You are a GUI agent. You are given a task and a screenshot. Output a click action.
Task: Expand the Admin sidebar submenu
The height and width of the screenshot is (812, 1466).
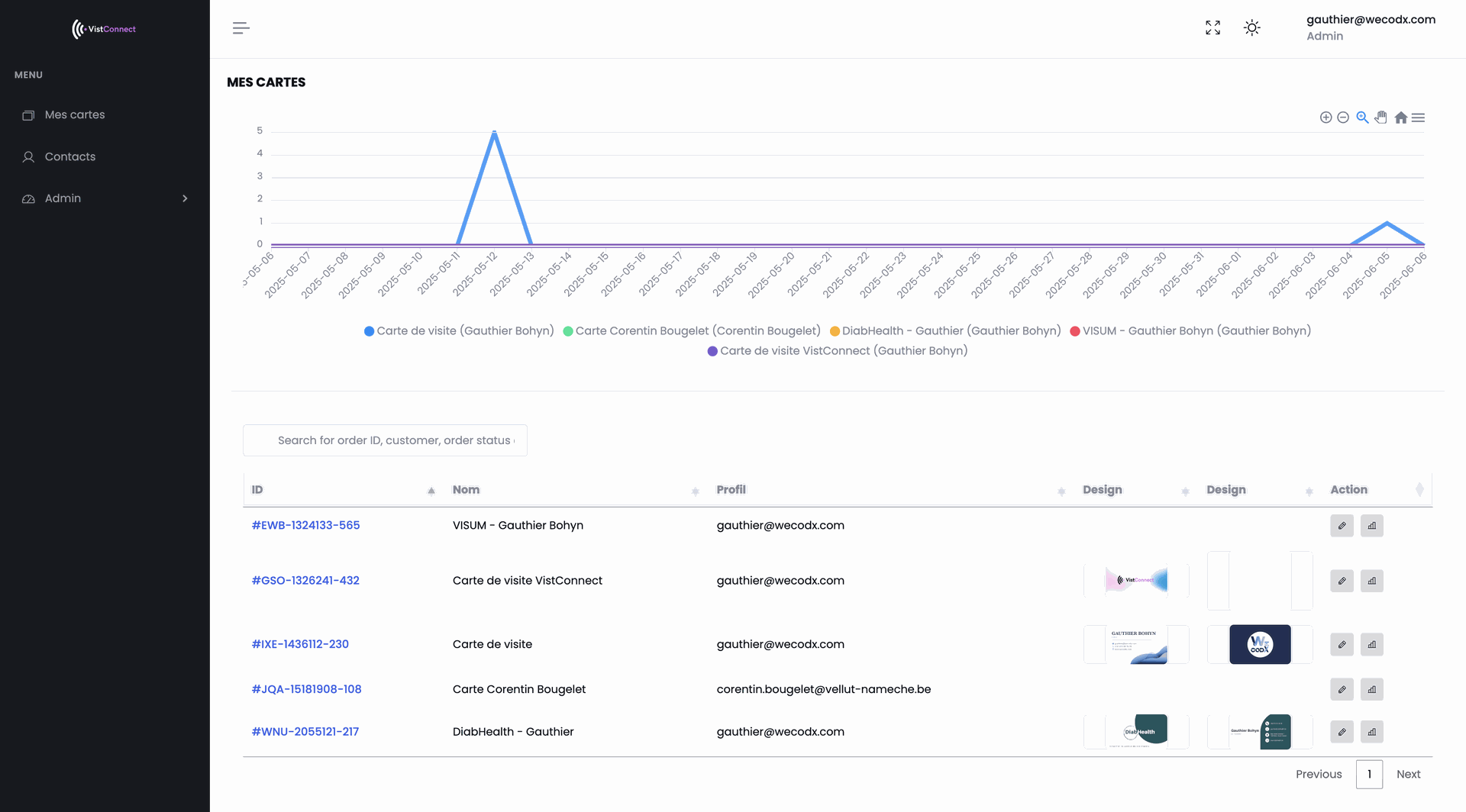point(105,198)
